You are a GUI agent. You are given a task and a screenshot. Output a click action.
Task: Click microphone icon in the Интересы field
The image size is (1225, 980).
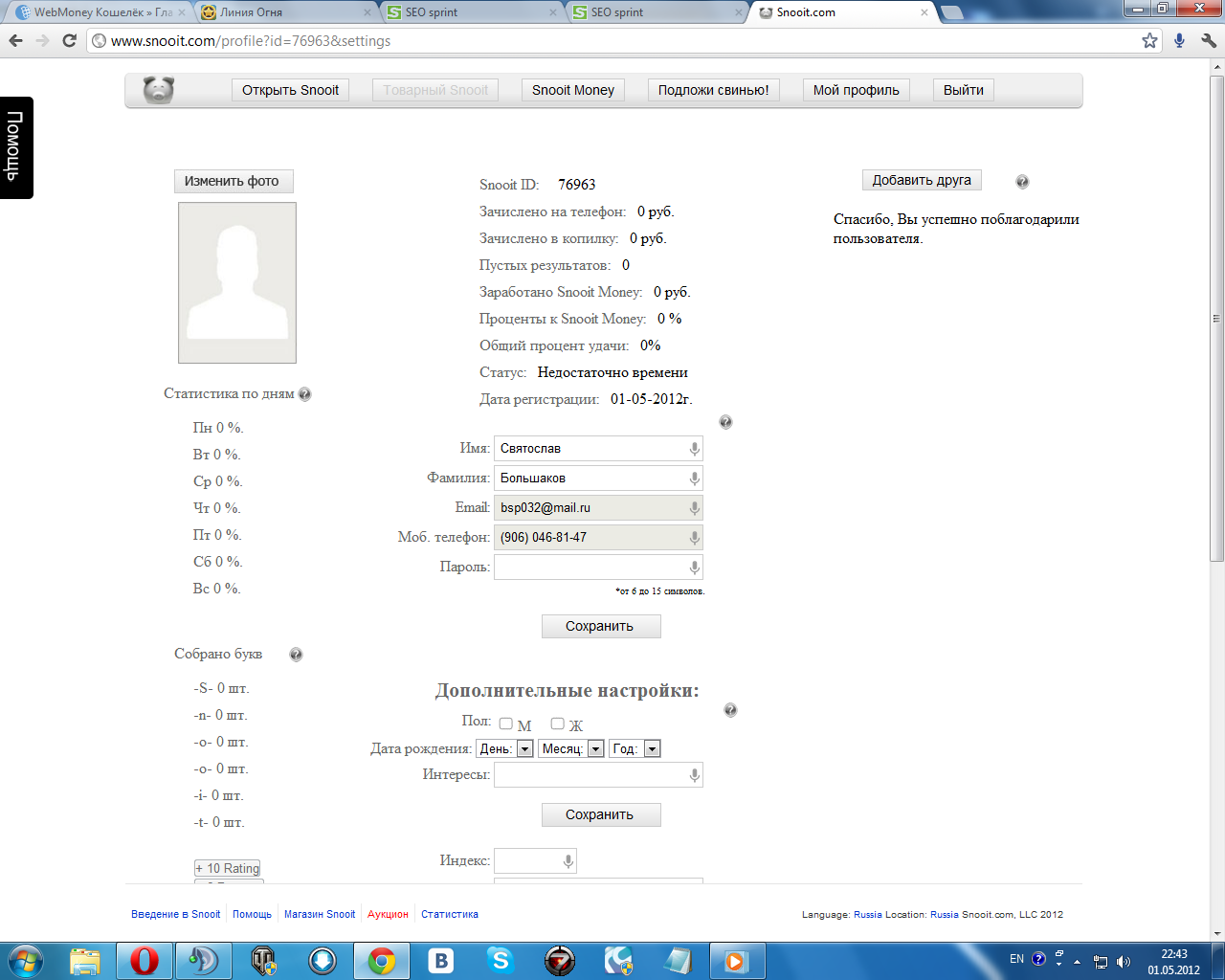[695, 775]
